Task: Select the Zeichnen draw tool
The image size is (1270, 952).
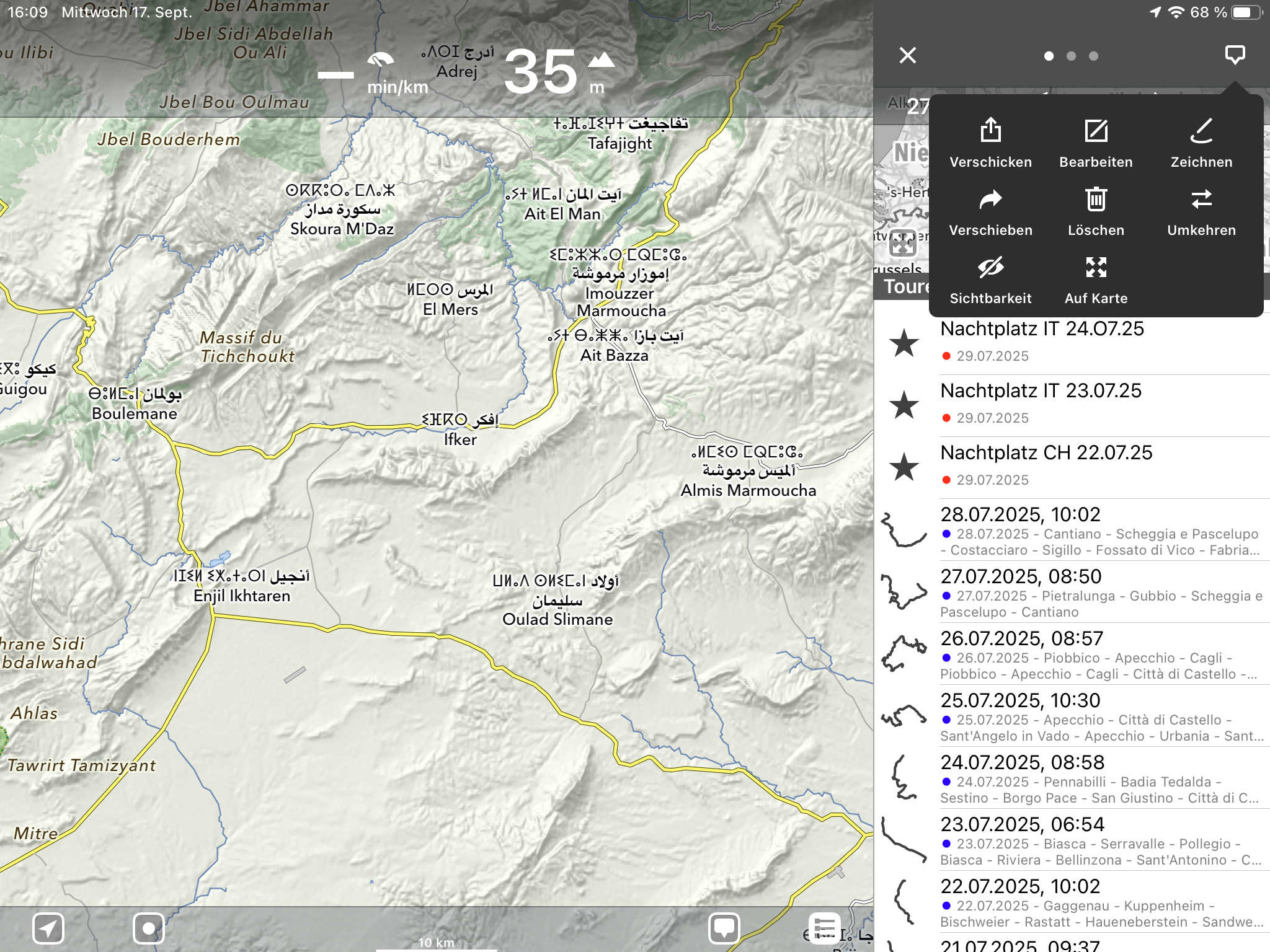Action: (1201, 131)
